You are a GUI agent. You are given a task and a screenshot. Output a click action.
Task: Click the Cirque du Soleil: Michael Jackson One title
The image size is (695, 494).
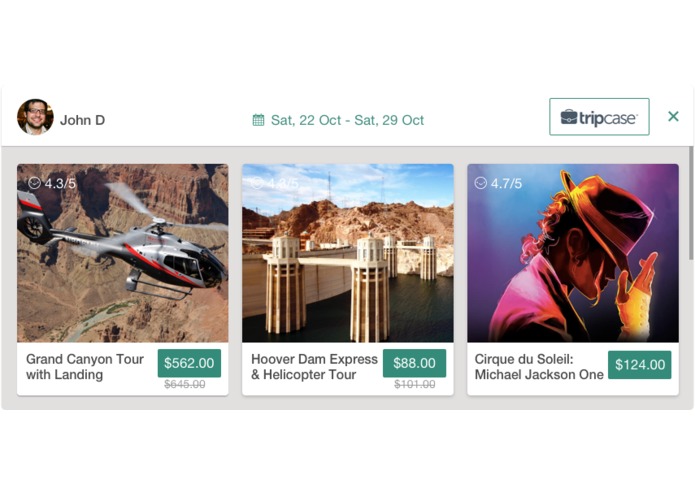[539, 367]
